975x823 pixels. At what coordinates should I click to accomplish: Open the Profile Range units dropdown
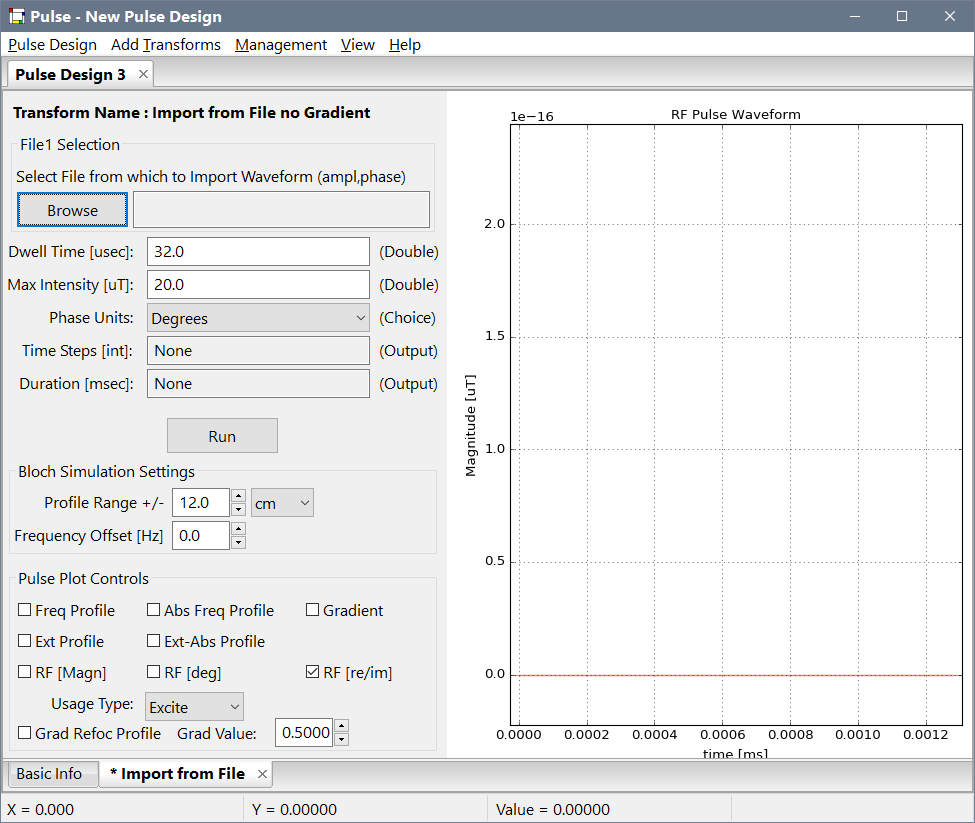pos(282,503)
